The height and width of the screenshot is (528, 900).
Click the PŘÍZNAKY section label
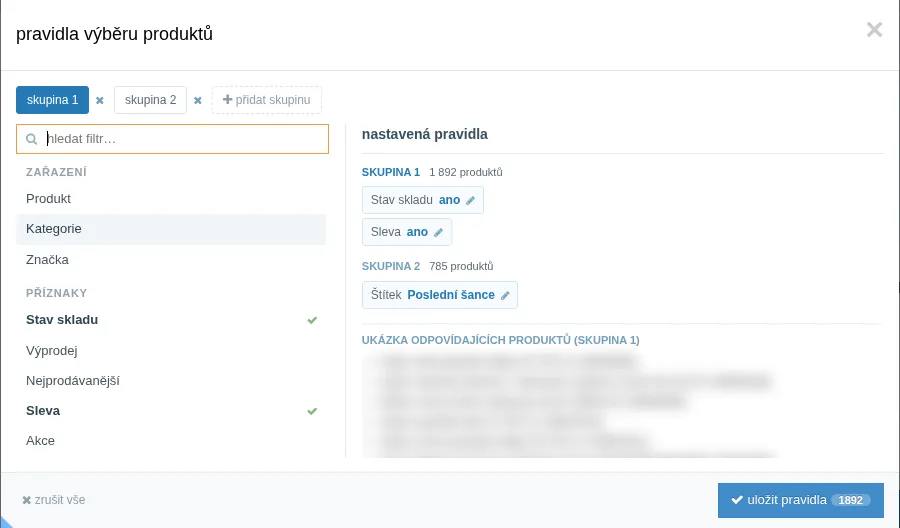point(57,293)
